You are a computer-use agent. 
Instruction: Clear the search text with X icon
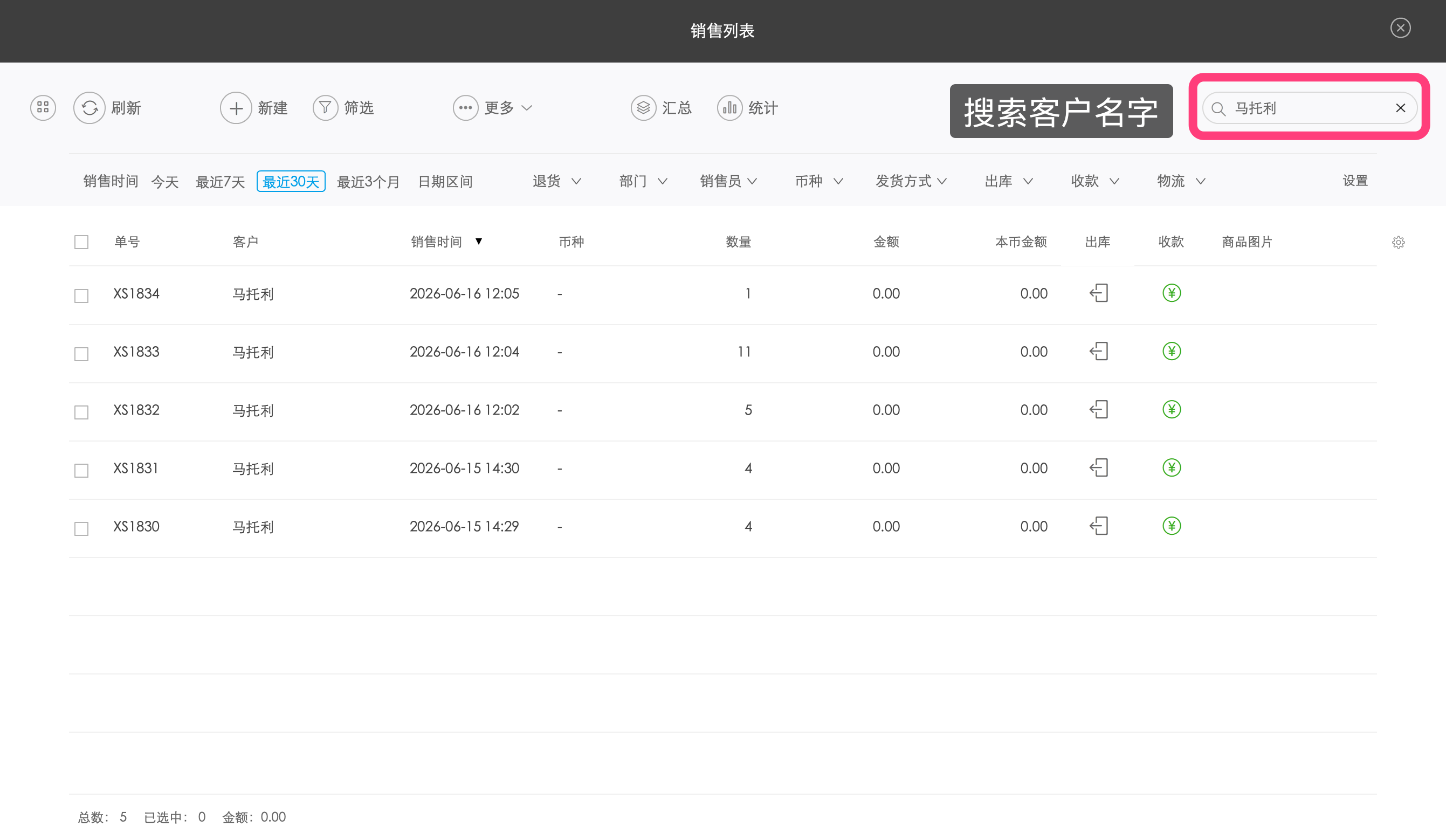click(1400, 108)
